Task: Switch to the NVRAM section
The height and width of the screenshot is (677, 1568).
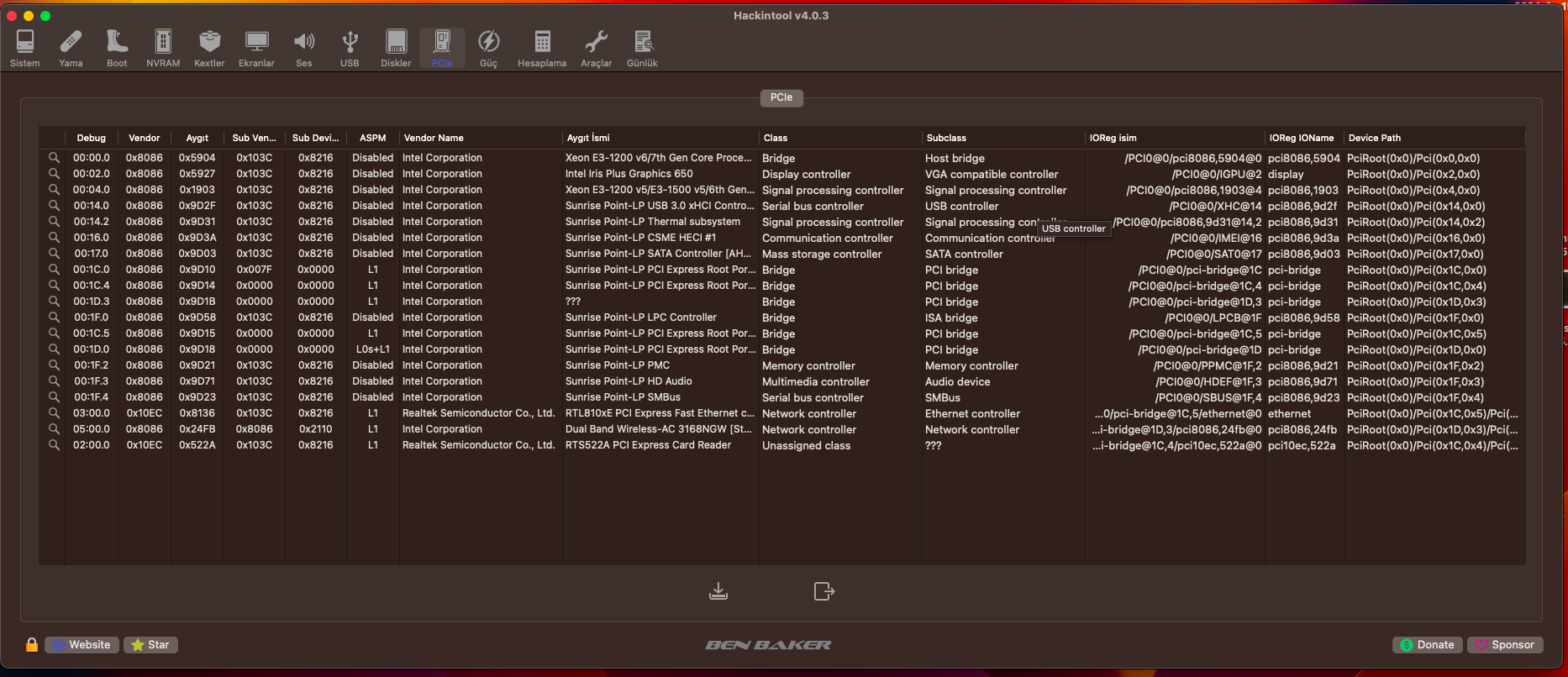Action: (x=163, y=48)
